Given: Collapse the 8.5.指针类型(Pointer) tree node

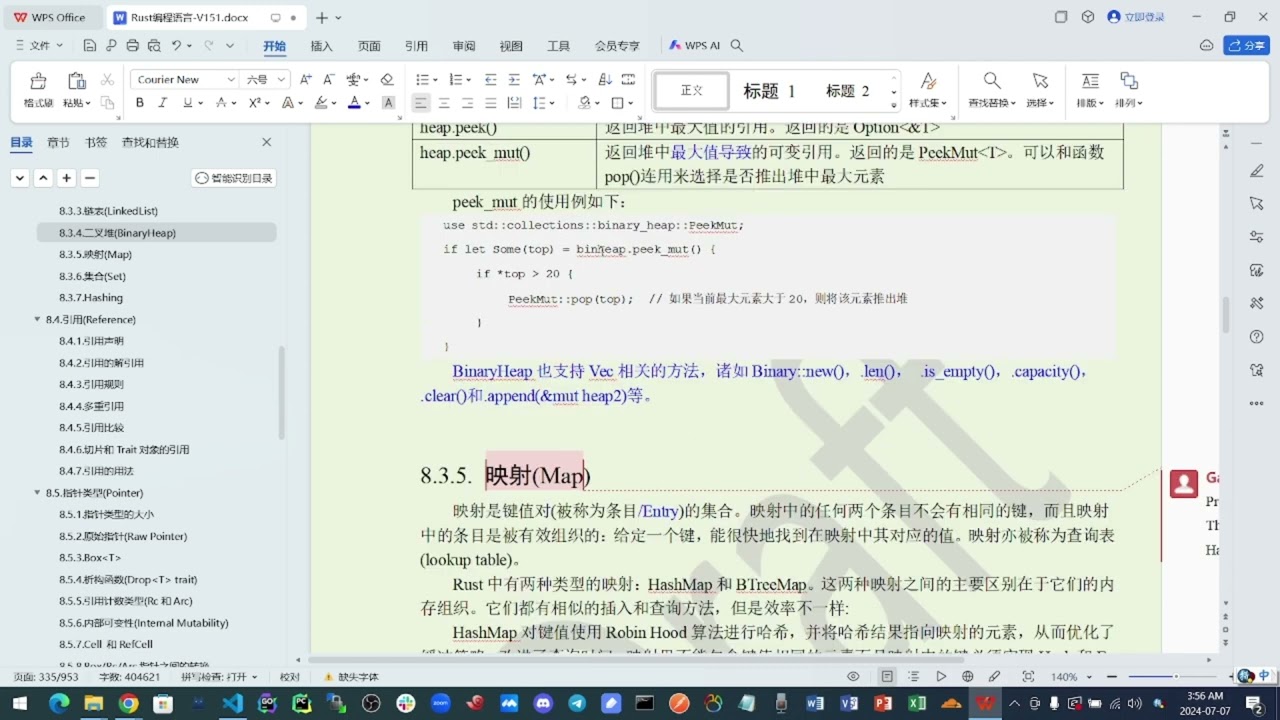Looking at the screenshot, I should pos(37,493).
